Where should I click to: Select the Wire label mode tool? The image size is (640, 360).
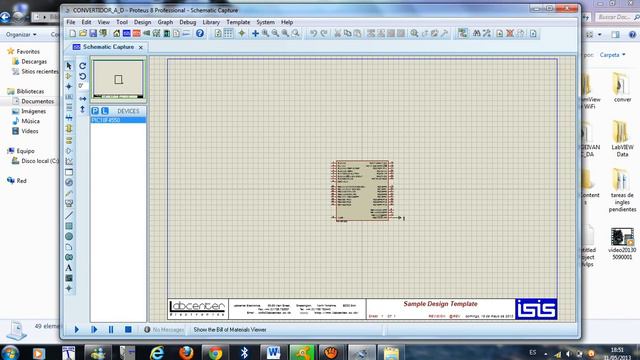pos(69,97)
